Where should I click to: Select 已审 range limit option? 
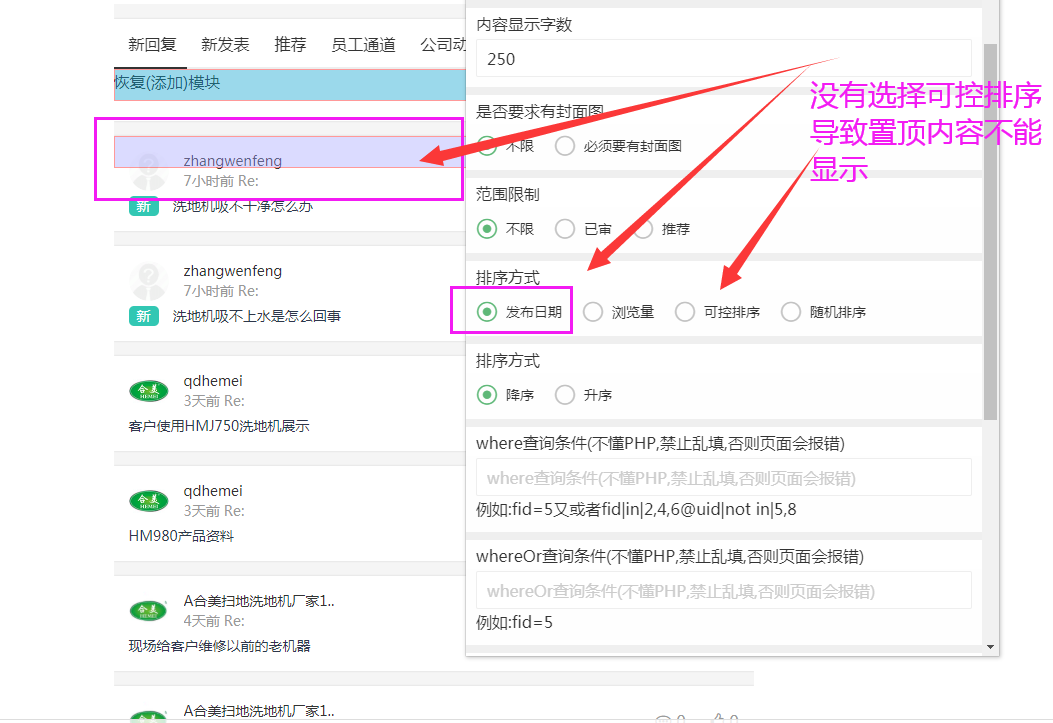[565, 229]
